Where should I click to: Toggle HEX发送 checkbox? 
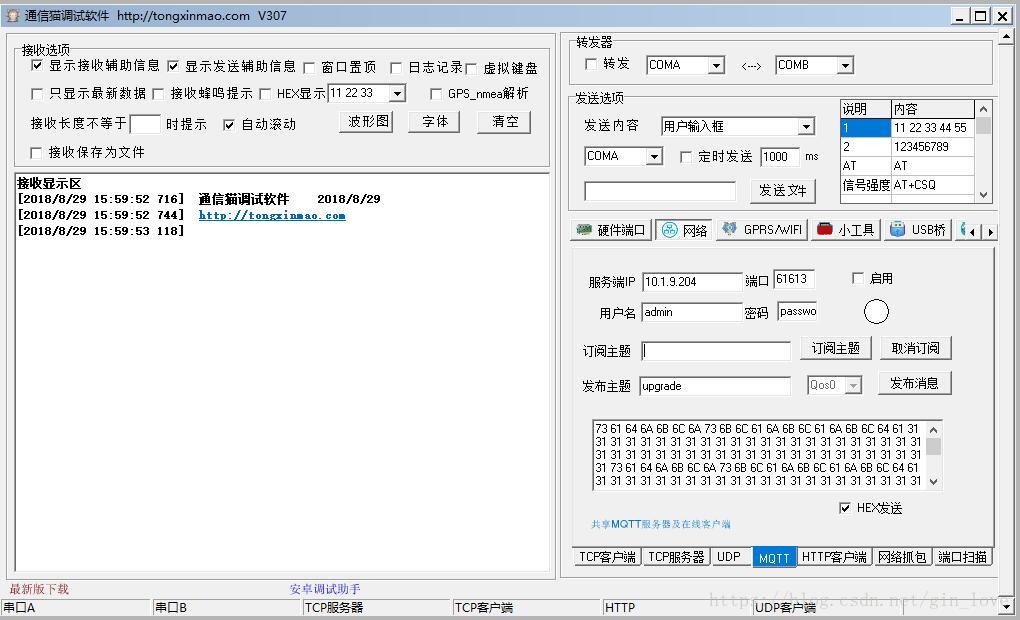844,507
